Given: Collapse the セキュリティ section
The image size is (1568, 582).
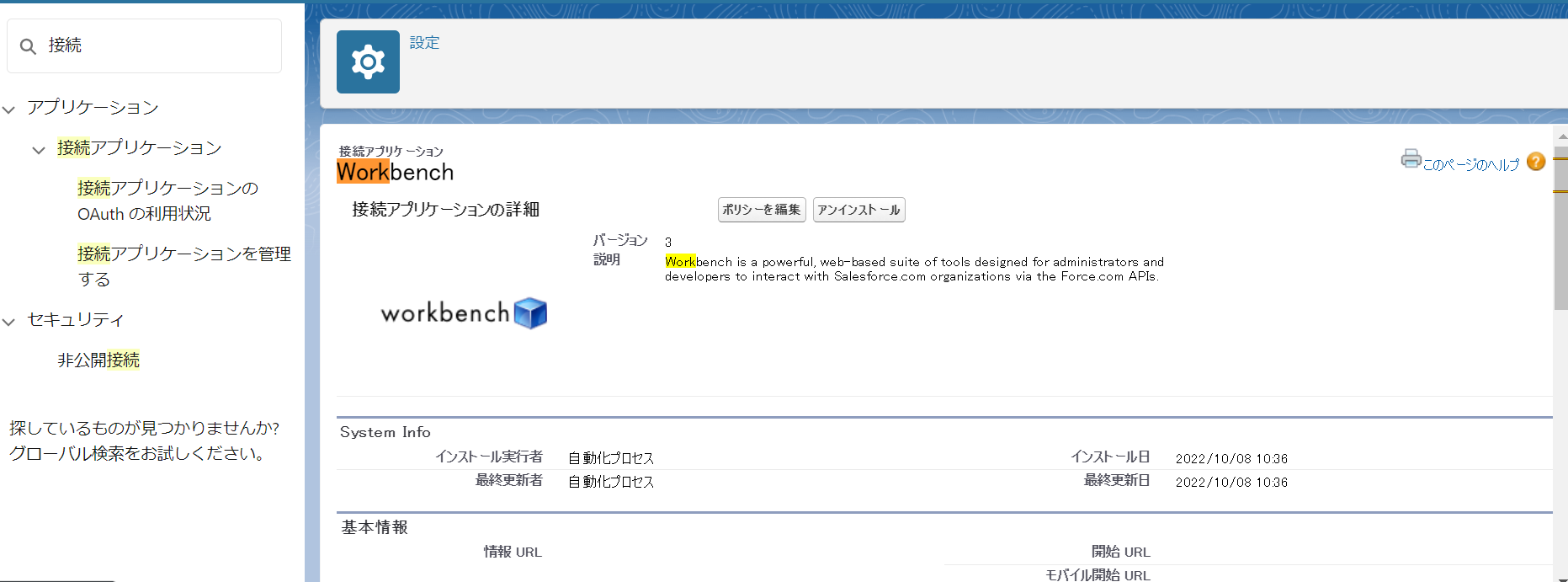Looking at the screenshot, I should click(9, 322).
